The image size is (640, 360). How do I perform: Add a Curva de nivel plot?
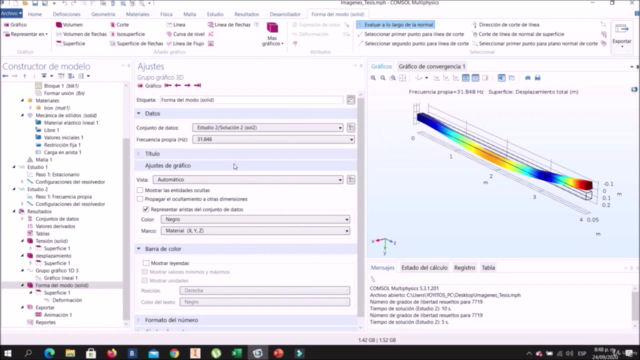pos(185,34)
